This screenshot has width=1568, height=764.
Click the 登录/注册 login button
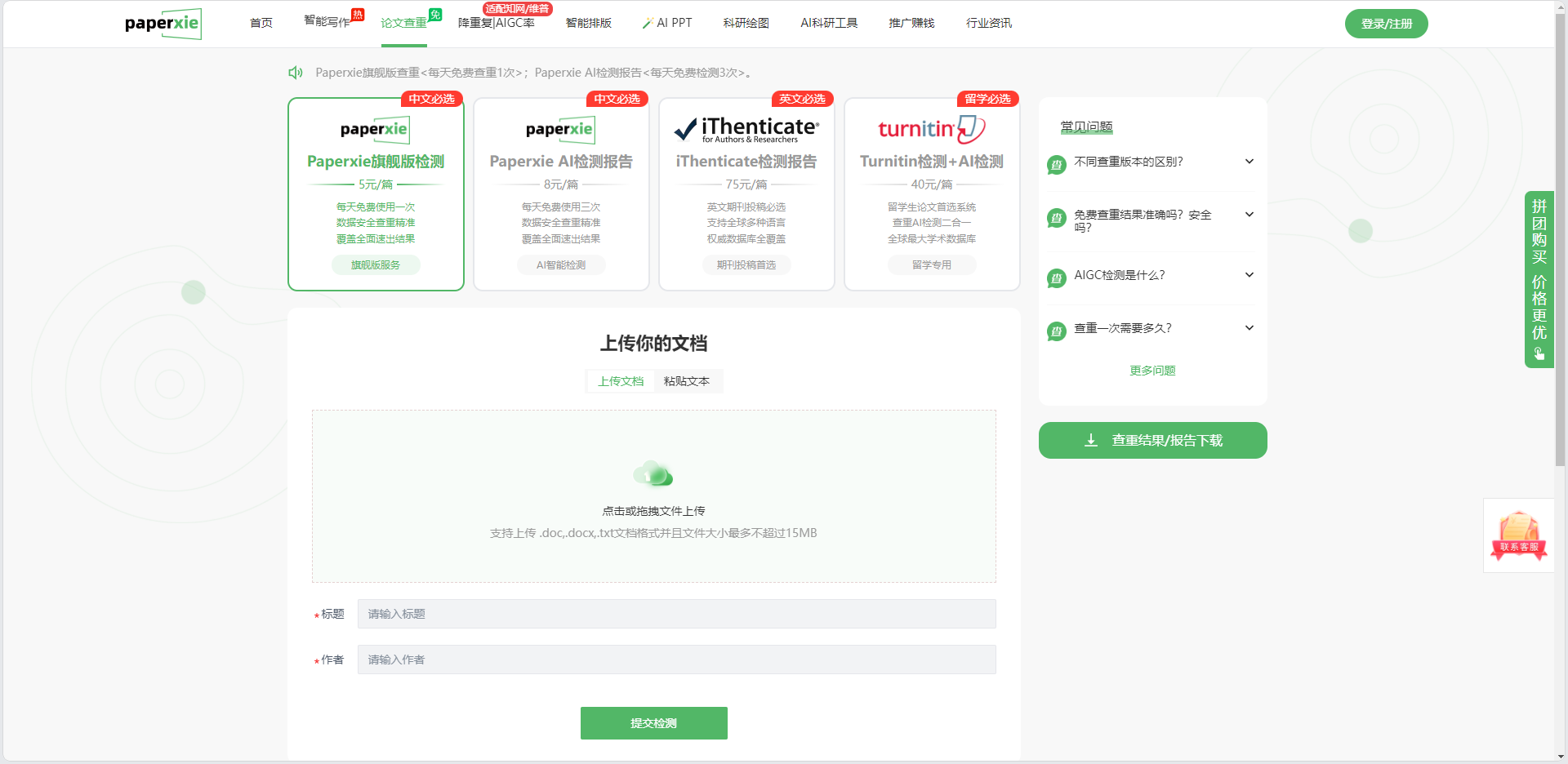tap(1386, 24)
